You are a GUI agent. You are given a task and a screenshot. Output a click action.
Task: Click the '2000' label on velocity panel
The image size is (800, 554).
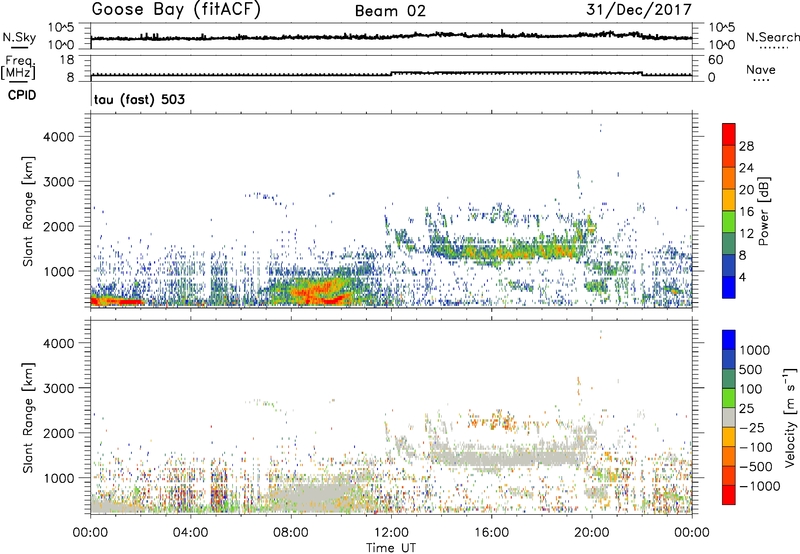coord(59,433)
